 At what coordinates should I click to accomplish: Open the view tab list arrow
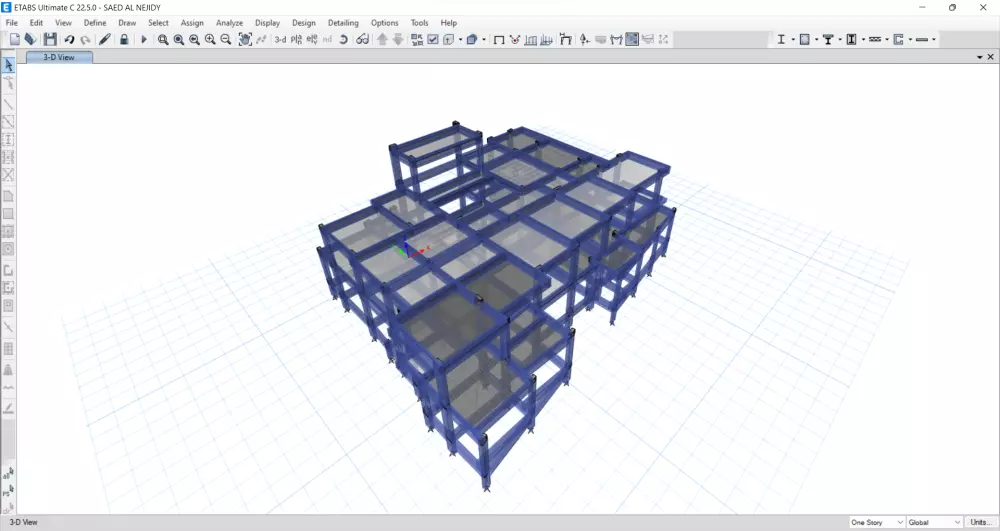tap(980, 57)
